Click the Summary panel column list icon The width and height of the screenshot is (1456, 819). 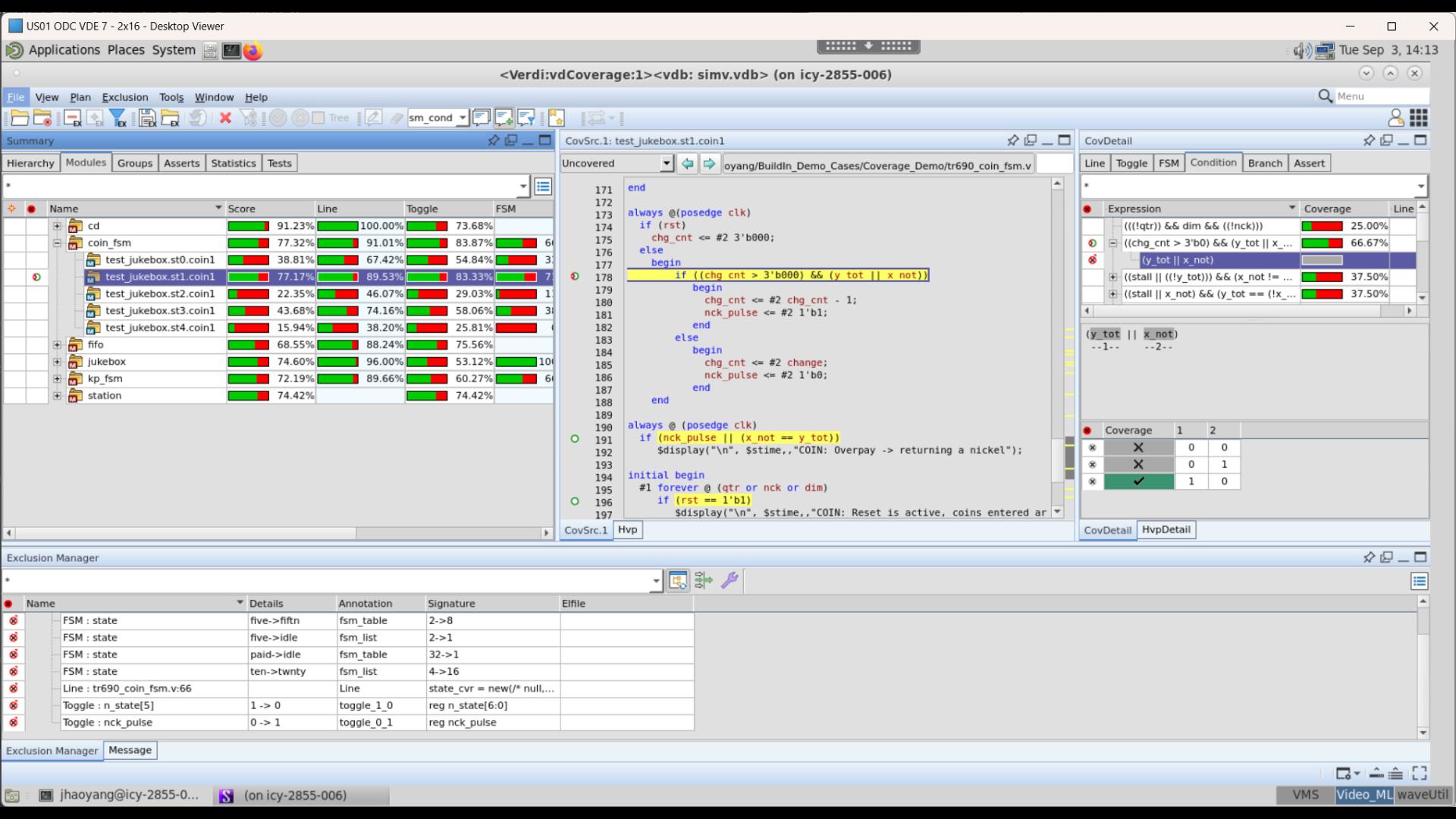pyautogui.click(x=543, y=187)
